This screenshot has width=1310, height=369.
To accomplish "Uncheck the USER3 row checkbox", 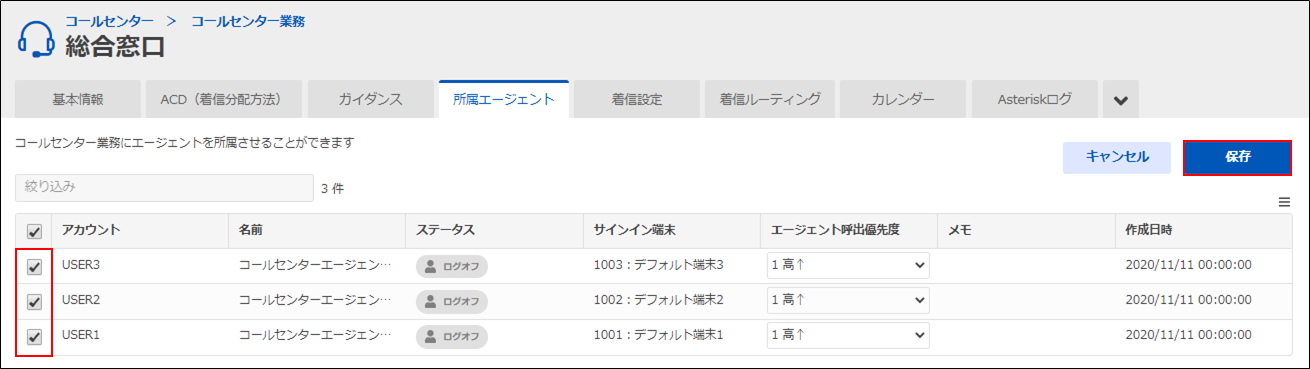I will pyautogui.click(x=34, y=267).
